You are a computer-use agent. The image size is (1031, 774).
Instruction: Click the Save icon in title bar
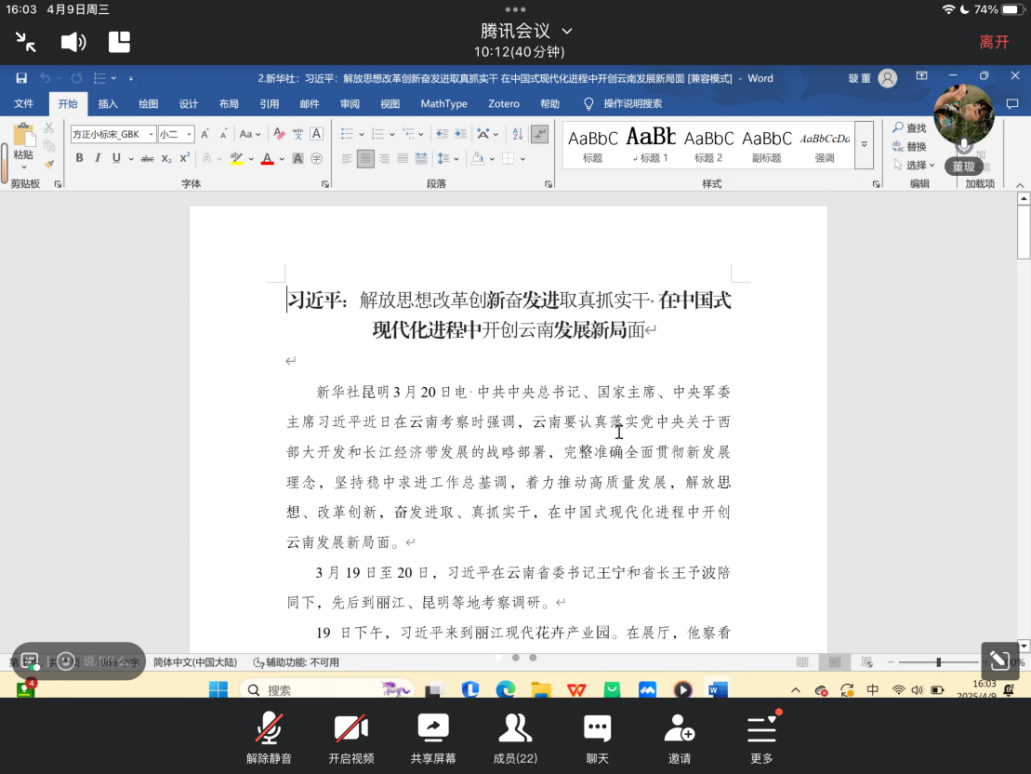click(21, 78)
